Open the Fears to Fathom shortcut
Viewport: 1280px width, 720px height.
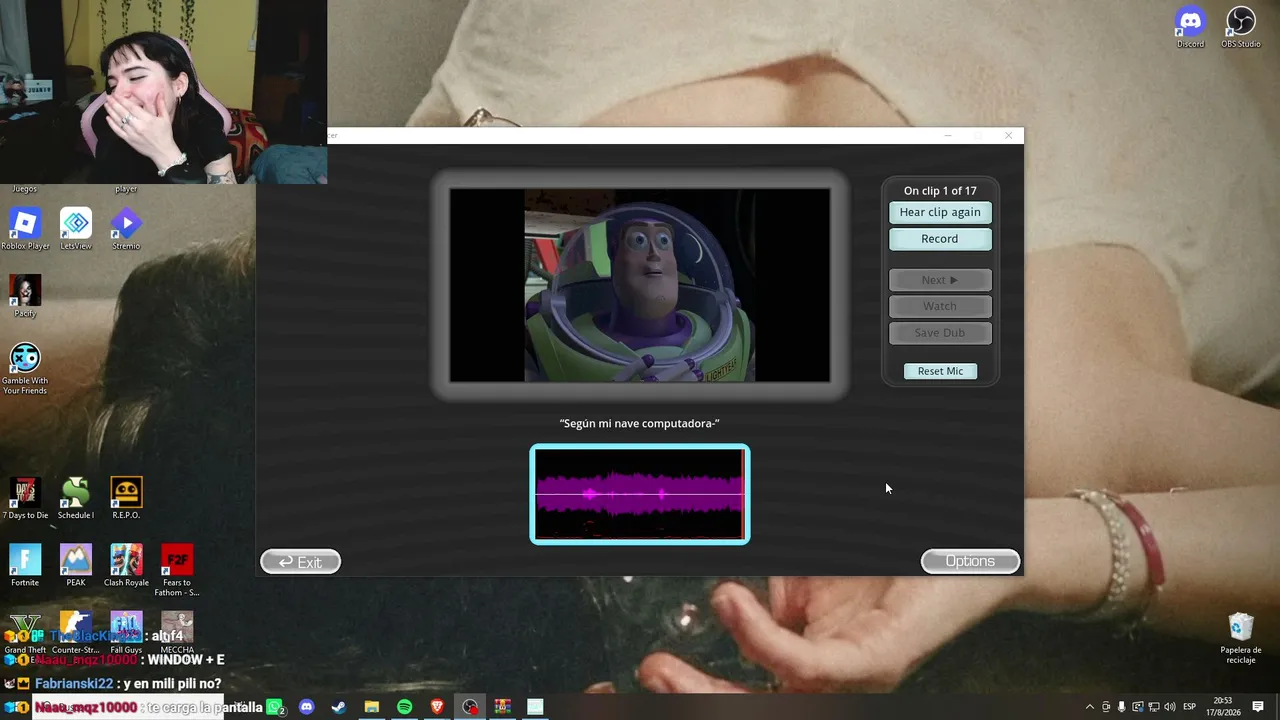click(177, 570)
